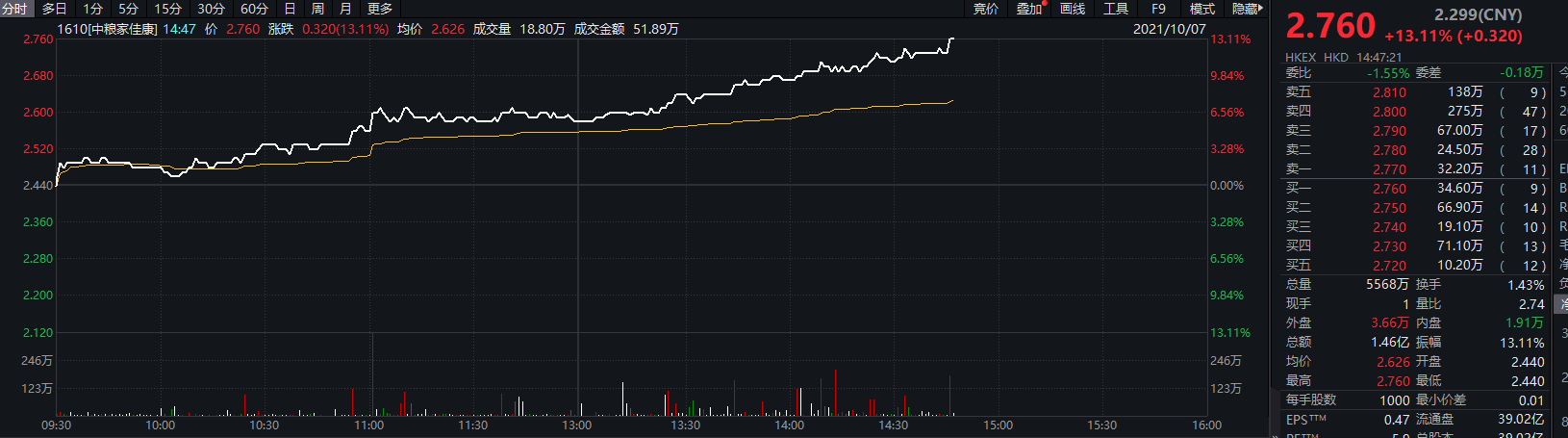This screenshot has height=438, width=1568.
Task: Select the 卖五 ask row at 2.810
Action: [1416, 92]
